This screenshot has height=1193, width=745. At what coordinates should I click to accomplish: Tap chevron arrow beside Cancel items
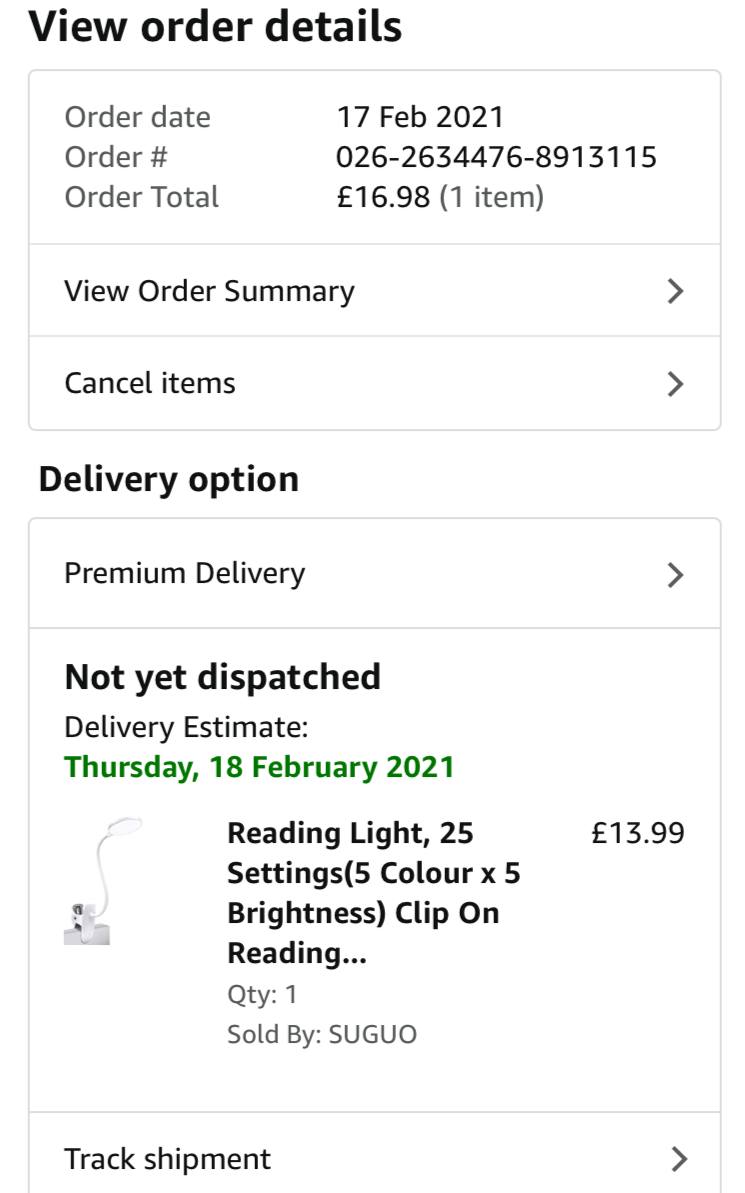[676, 383]
